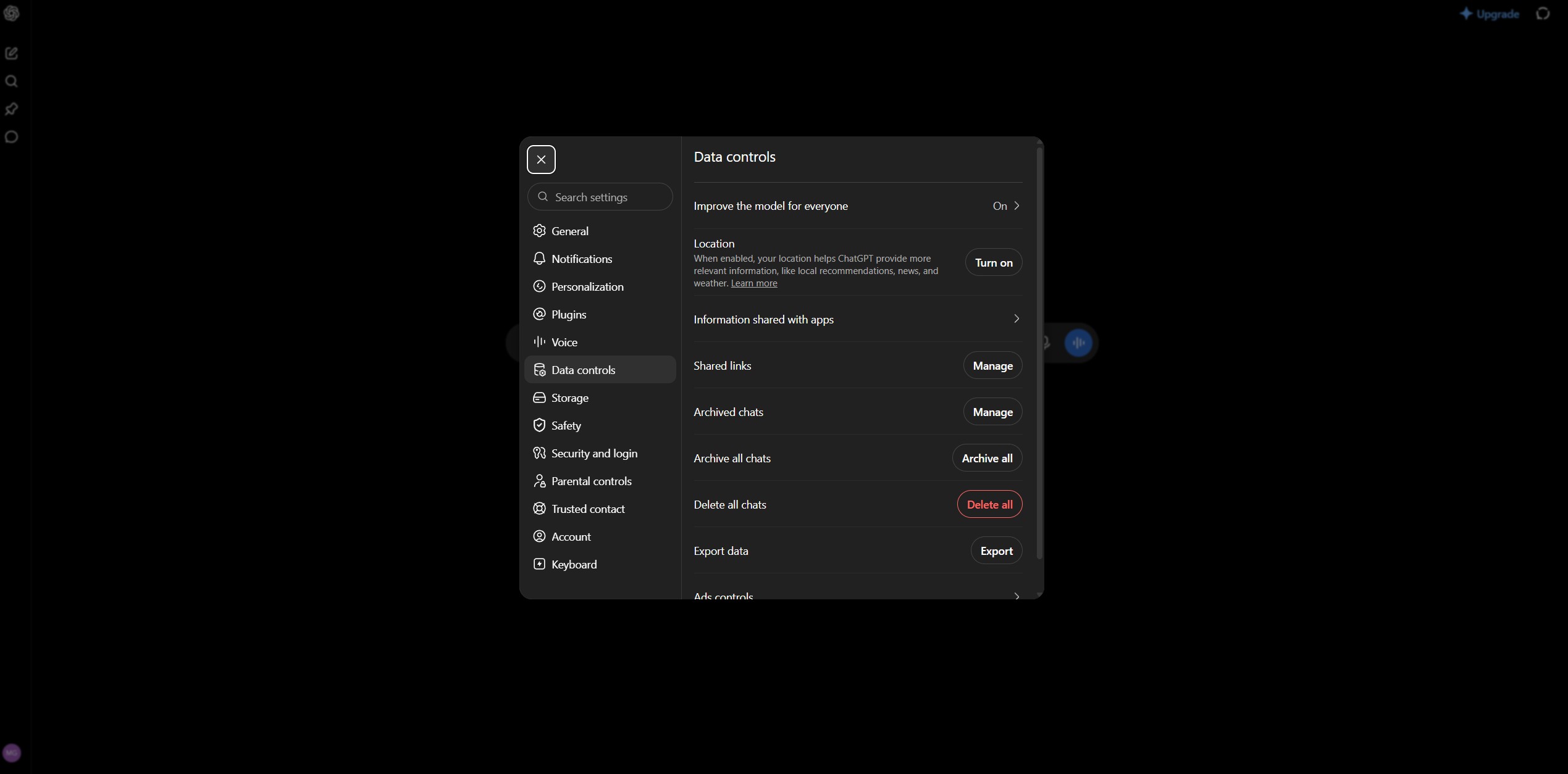Open Plugins settings

tap(600, 314)
